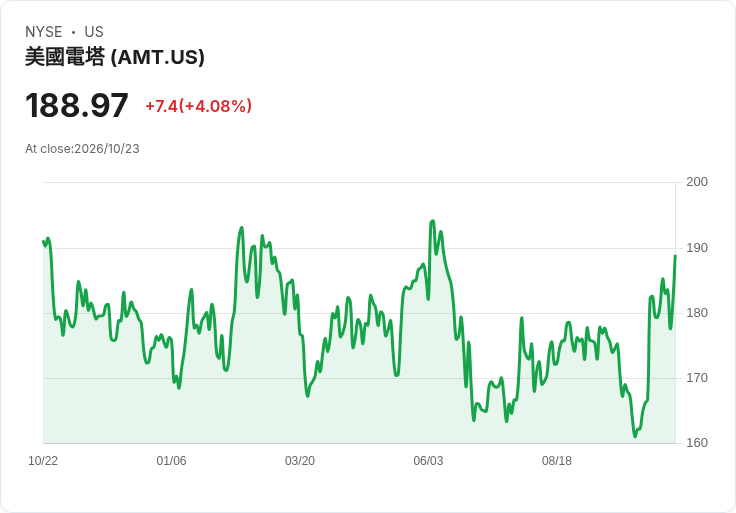
Task: Click the line's starting point at 10/22
Action: coord(43,241)
